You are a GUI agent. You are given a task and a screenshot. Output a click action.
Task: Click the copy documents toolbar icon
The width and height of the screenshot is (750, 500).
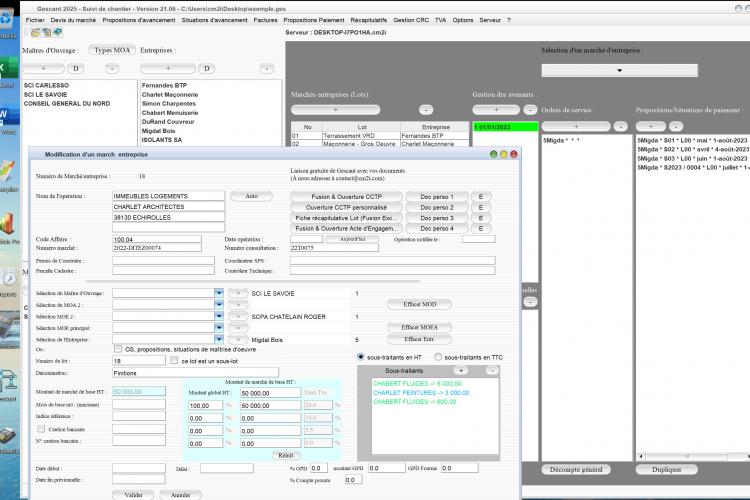46,33
